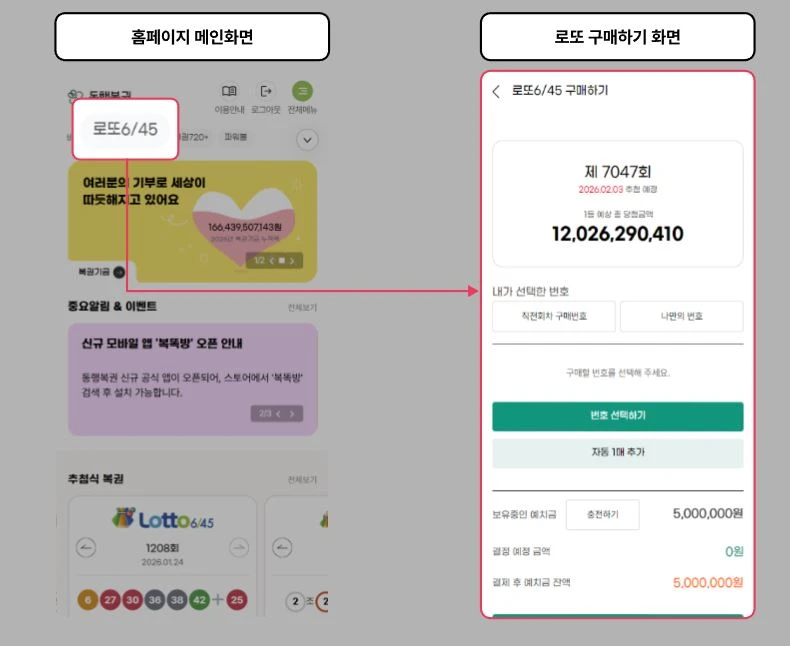Choose 나만의 번호 option

[682, 316]
